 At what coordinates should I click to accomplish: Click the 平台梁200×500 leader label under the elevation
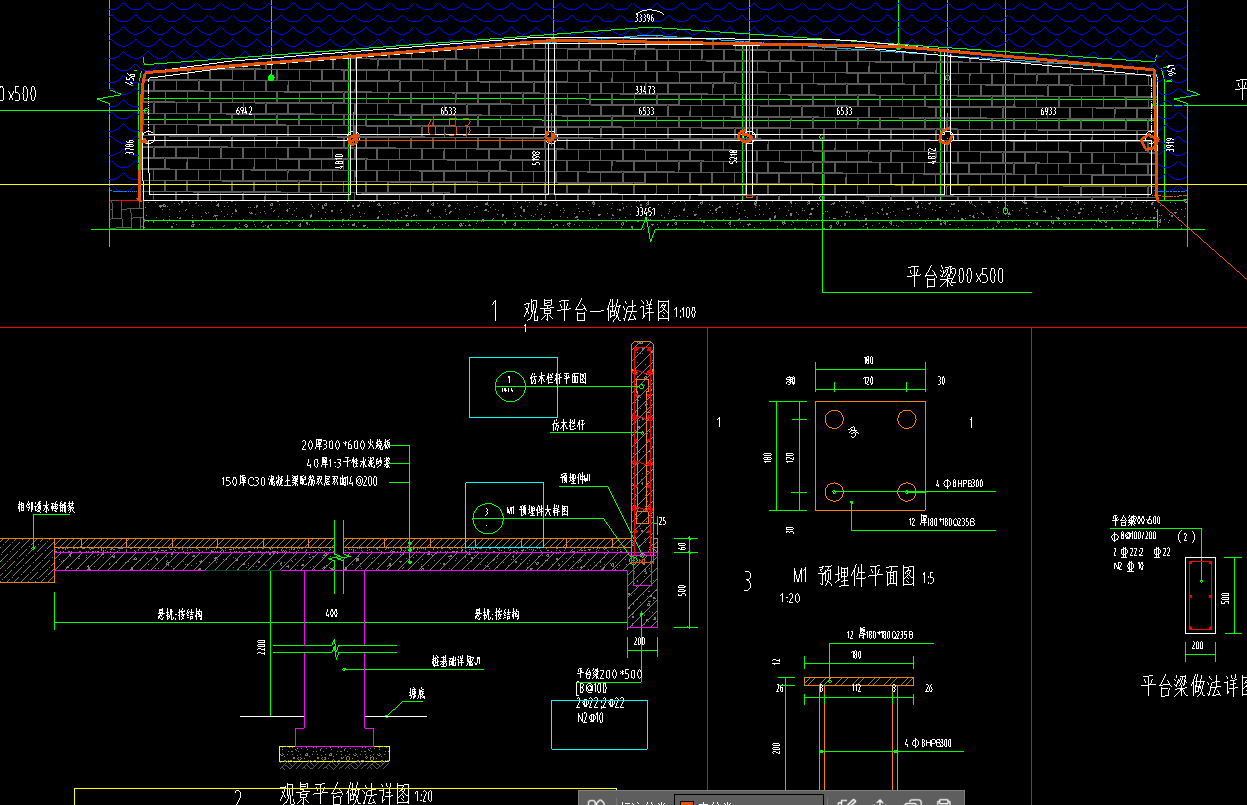(x=955, y=276)
